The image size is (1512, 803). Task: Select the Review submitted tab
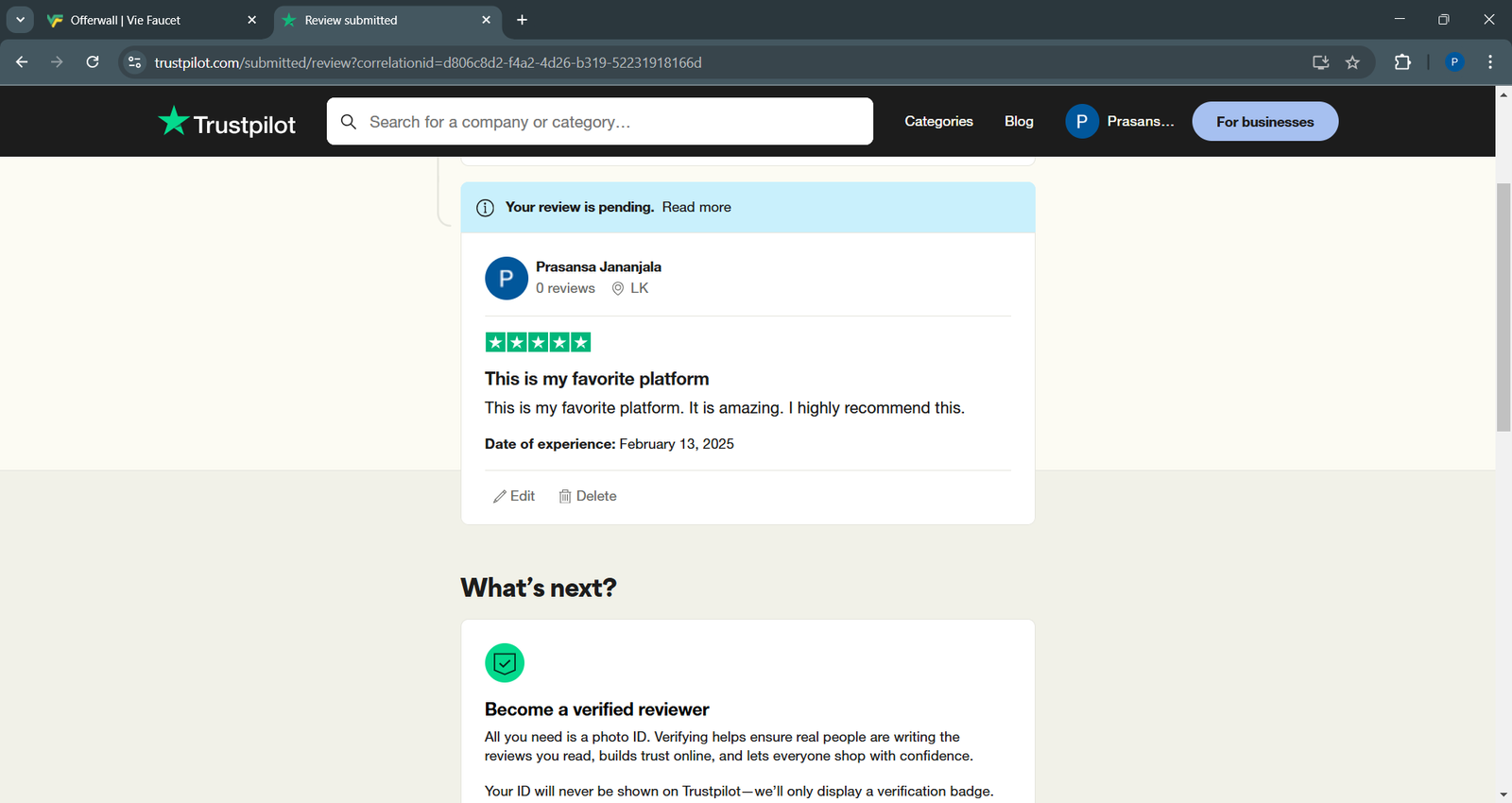[x=387, y=20]
